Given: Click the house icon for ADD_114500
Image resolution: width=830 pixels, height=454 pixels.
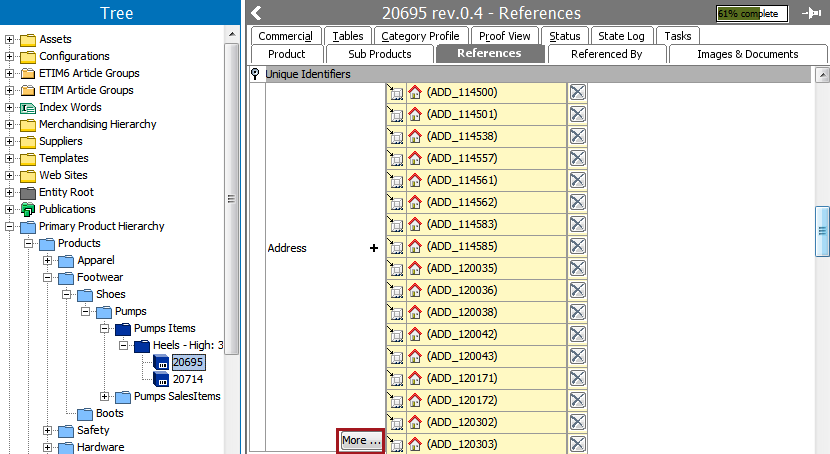Looking at the screenshot, I should click(x=415, y=92).
